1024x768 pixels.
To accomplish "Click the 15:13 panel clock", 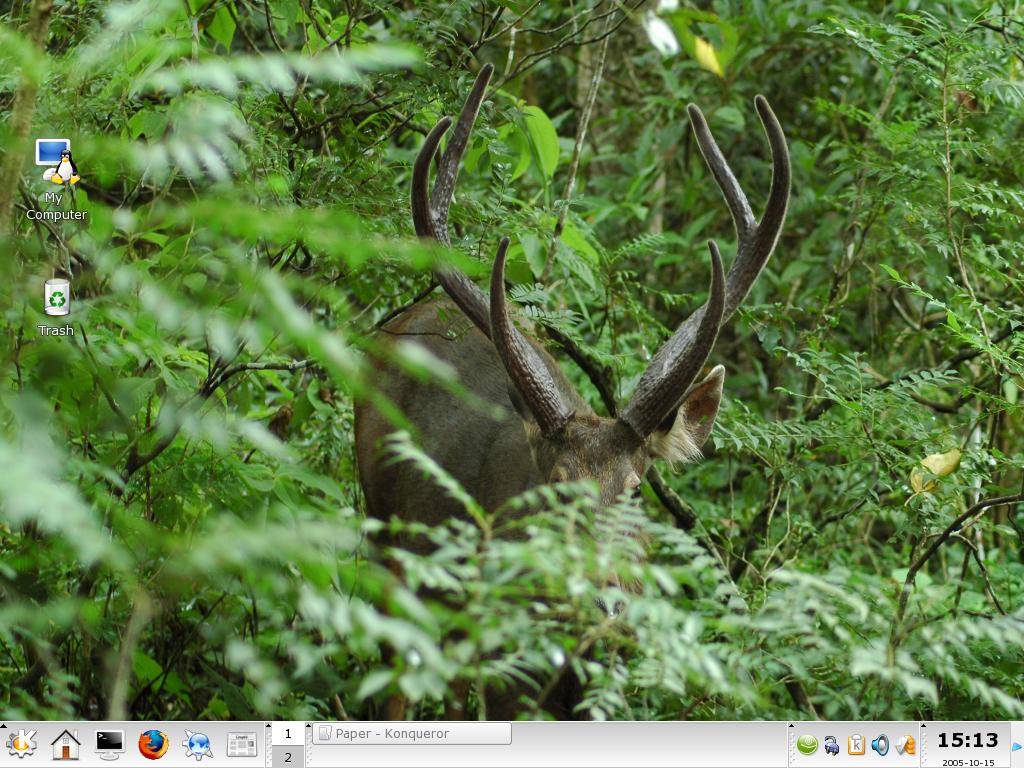I will click(x=968, y=741).
